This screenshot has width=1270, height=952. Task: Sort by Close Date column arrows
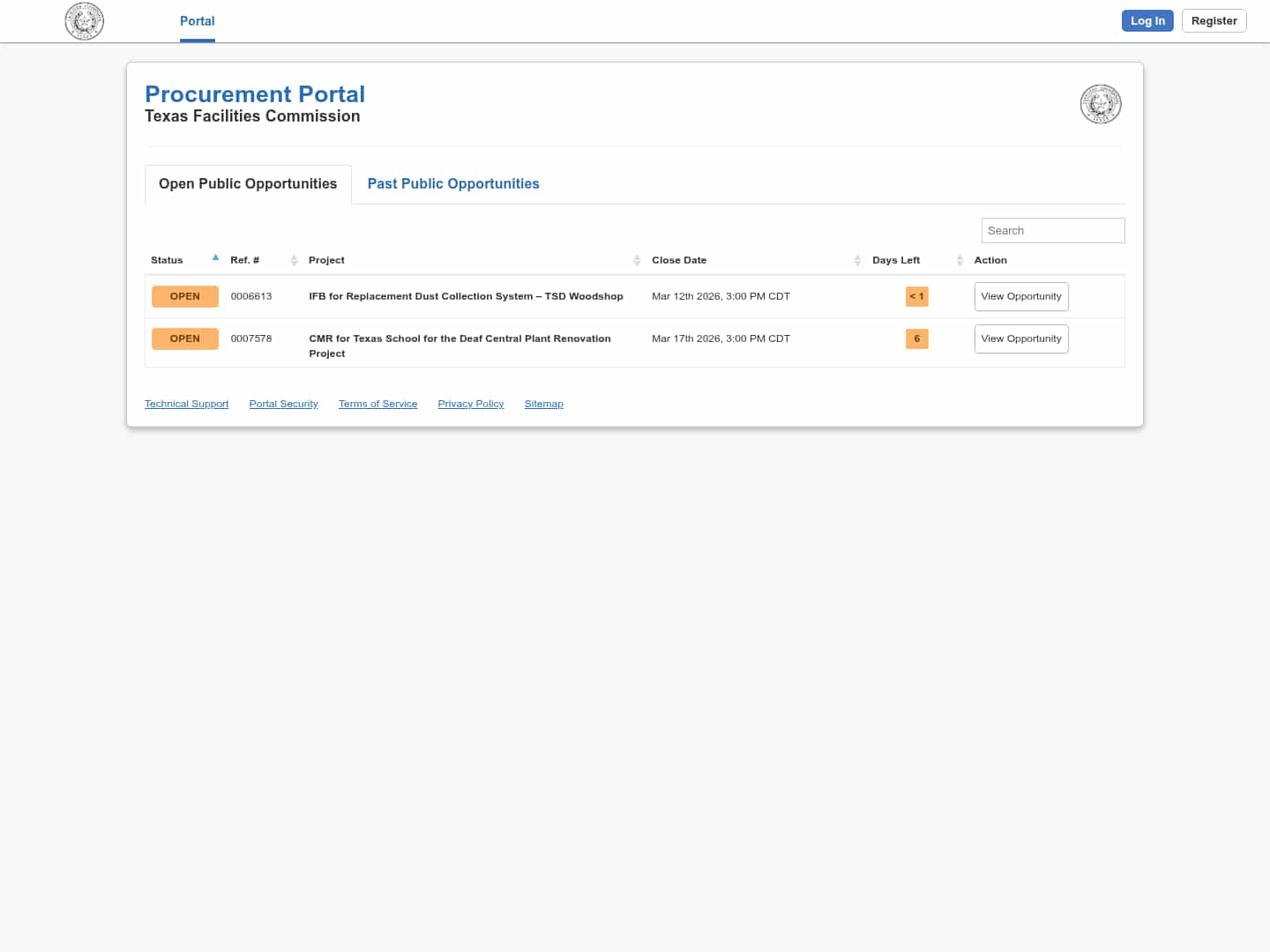coord(857,260)
